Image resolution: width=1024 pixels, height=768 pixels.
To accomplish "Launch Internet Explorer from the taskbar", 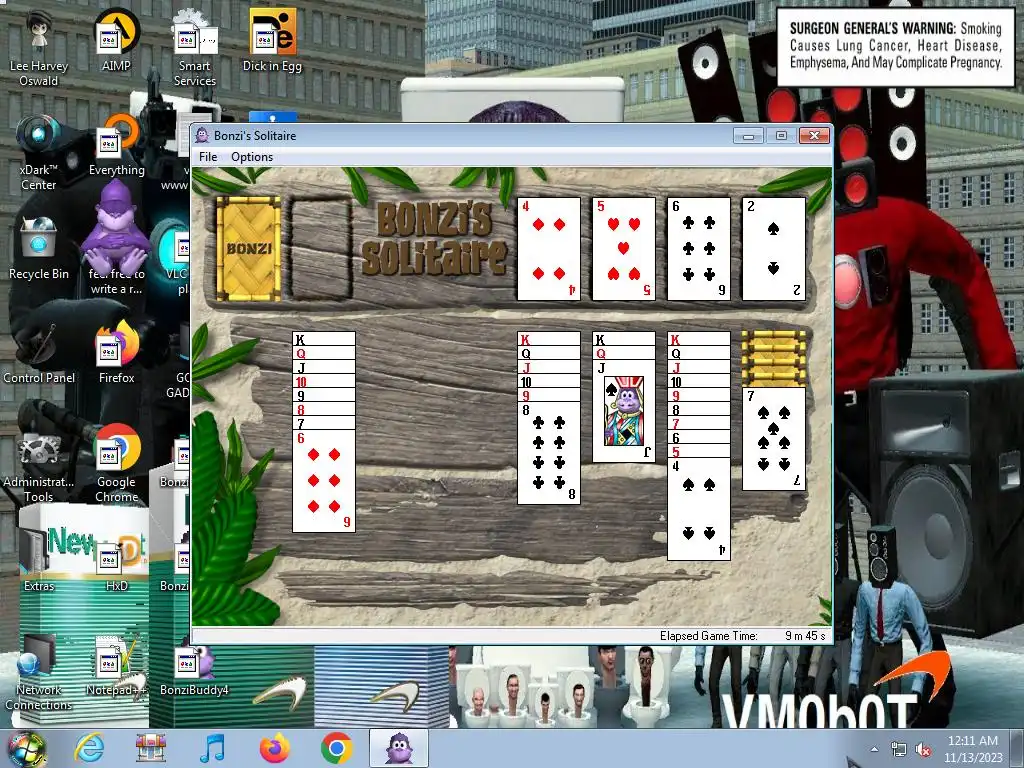I will (x=88, y=748).
